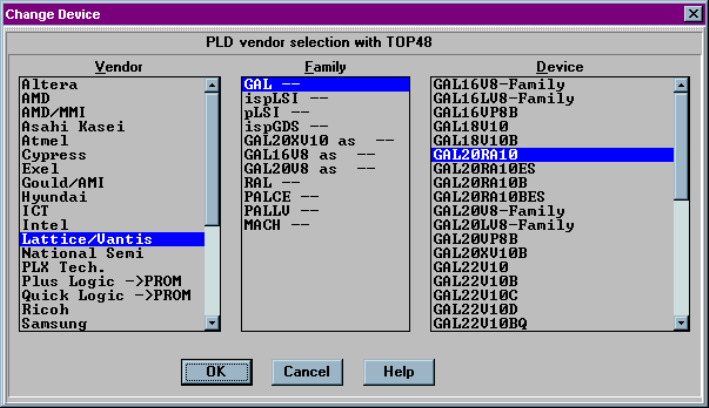Select National Semi vendor
Screen dimensions: 709x408
pyautogui.click(x=112, y=253)
